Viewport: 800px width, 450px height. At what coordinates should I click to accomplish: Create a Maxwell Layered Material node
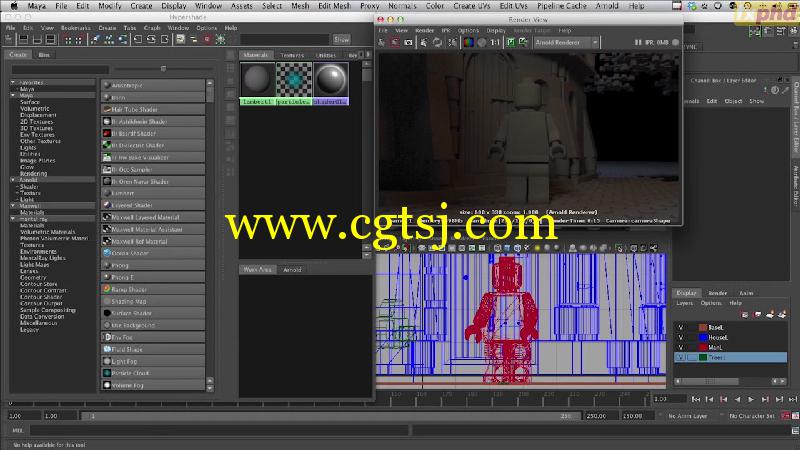[x=153, y=217]
